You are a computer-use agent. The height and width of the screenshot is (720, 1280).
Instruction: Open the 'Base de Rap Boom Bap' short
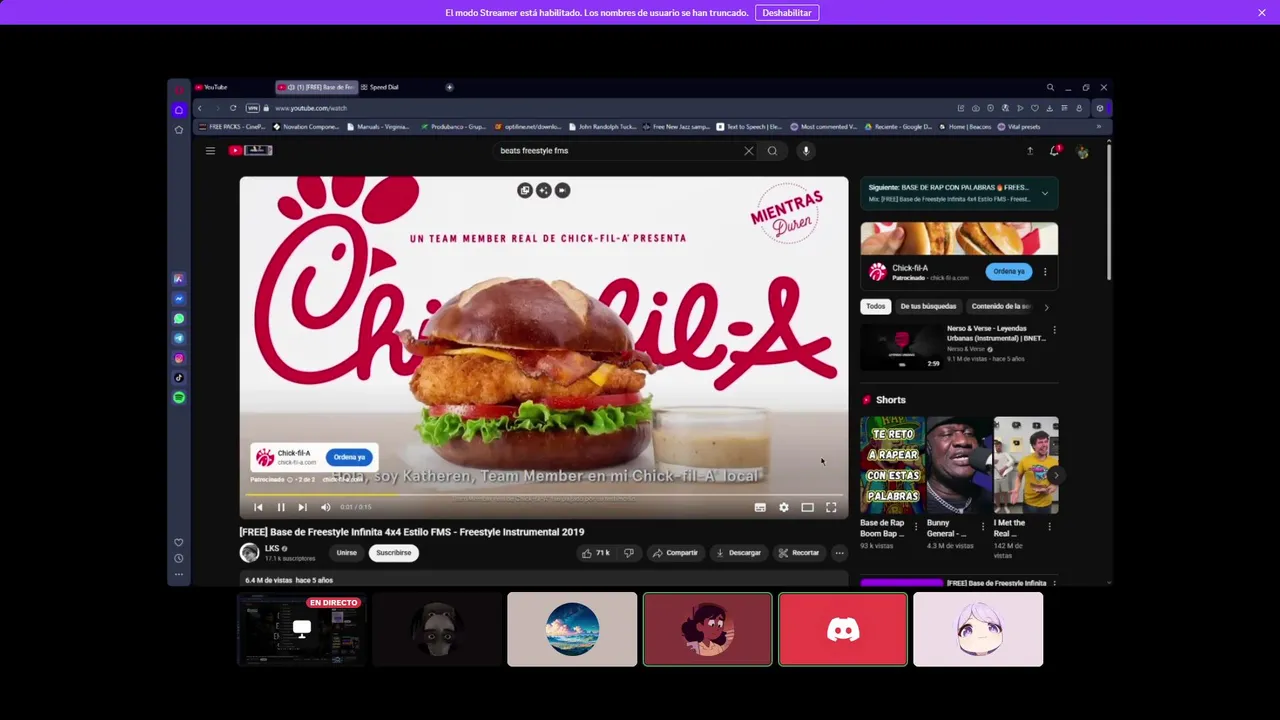click(x=892, y=465)
